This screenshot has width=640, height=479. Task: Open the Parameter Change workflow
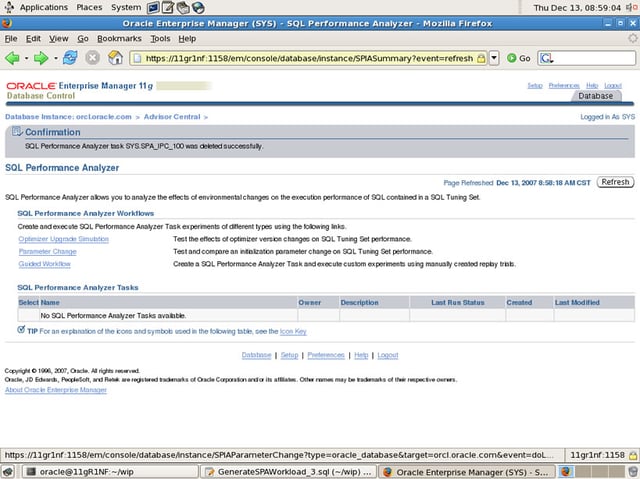[48, 252]
